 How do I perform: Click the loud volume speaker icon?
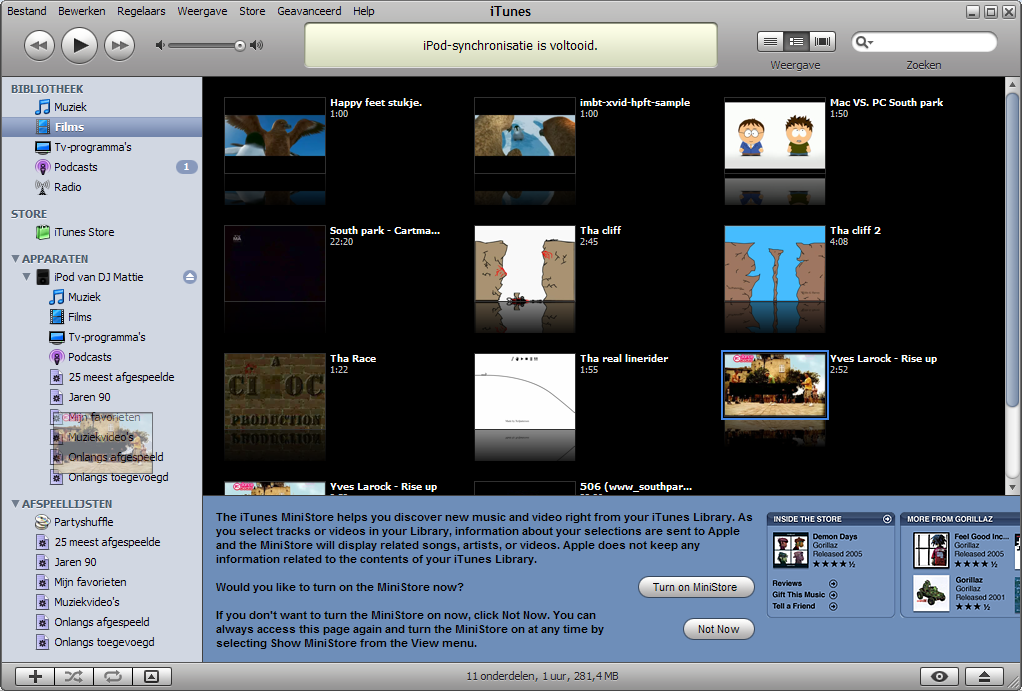(257, 45)
